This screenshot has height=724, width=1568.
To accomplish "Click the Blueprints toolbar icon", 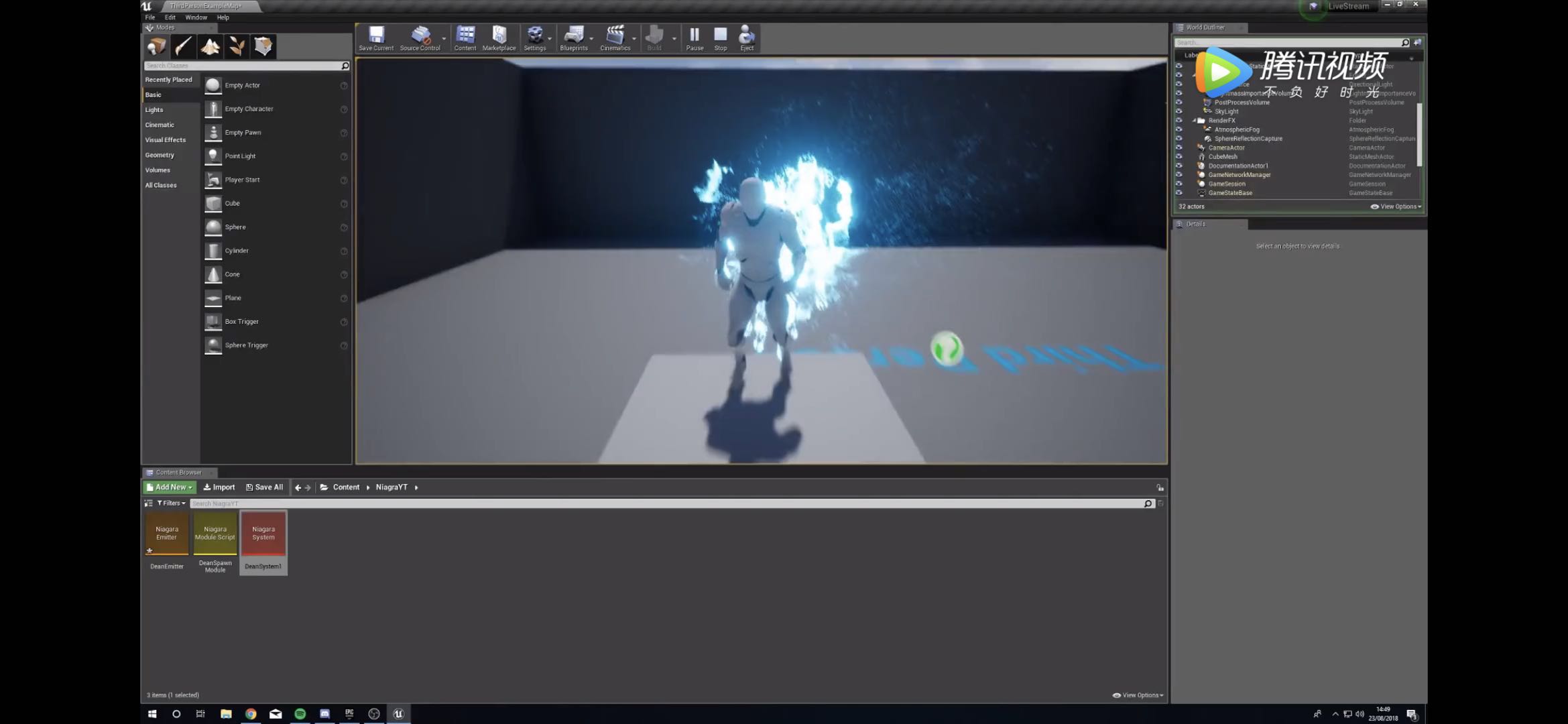I will tap(574, 35).
